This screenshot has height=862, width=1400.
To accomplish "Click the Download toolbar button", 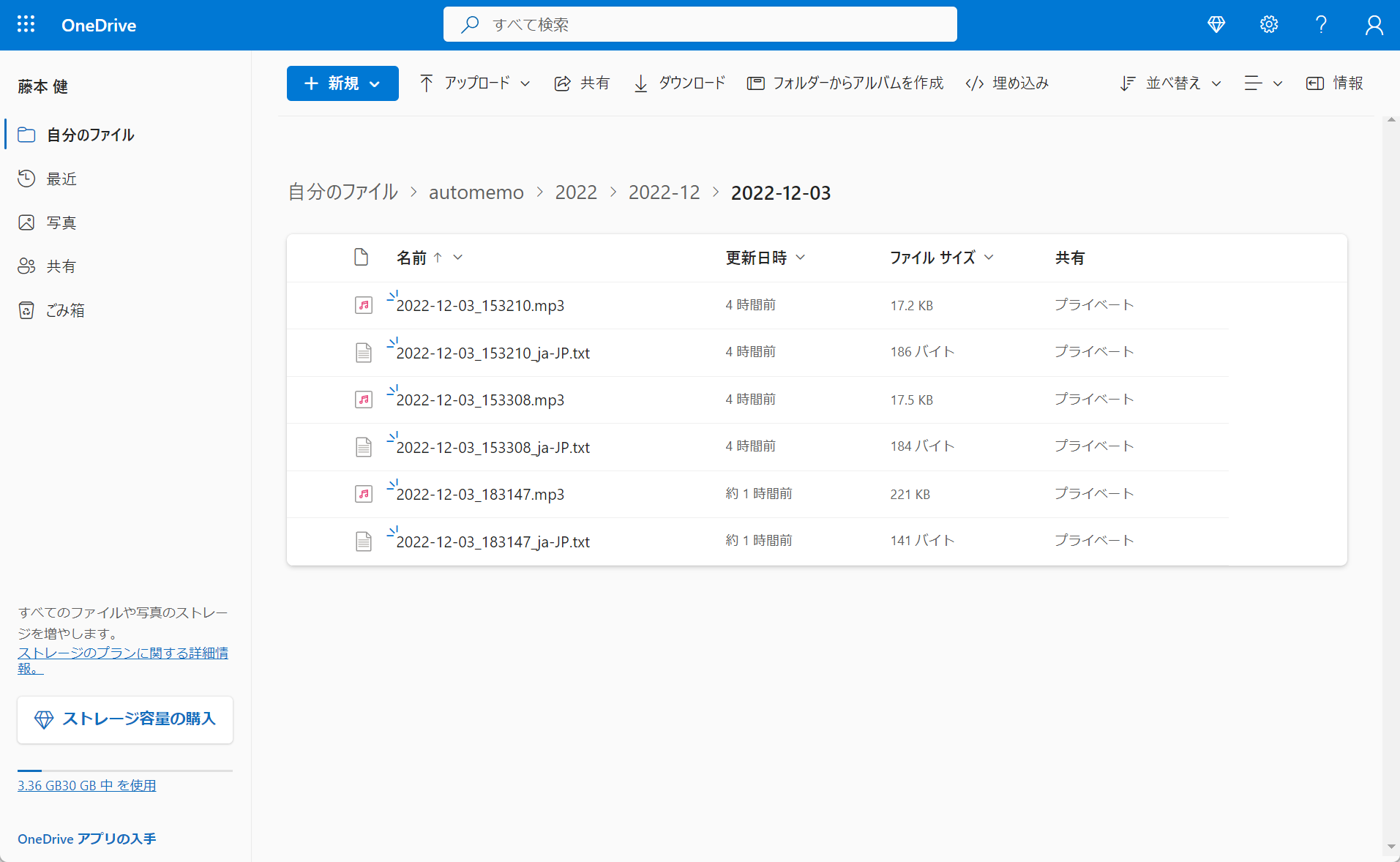I will (x=679, y=83).
